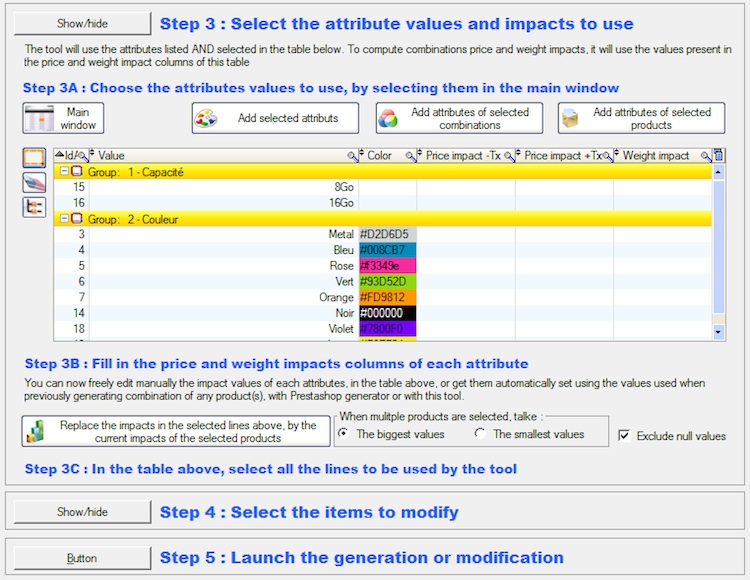Click the trash icon in table header
This screenshot has width=750, height=580.
(x=719, y=156)
